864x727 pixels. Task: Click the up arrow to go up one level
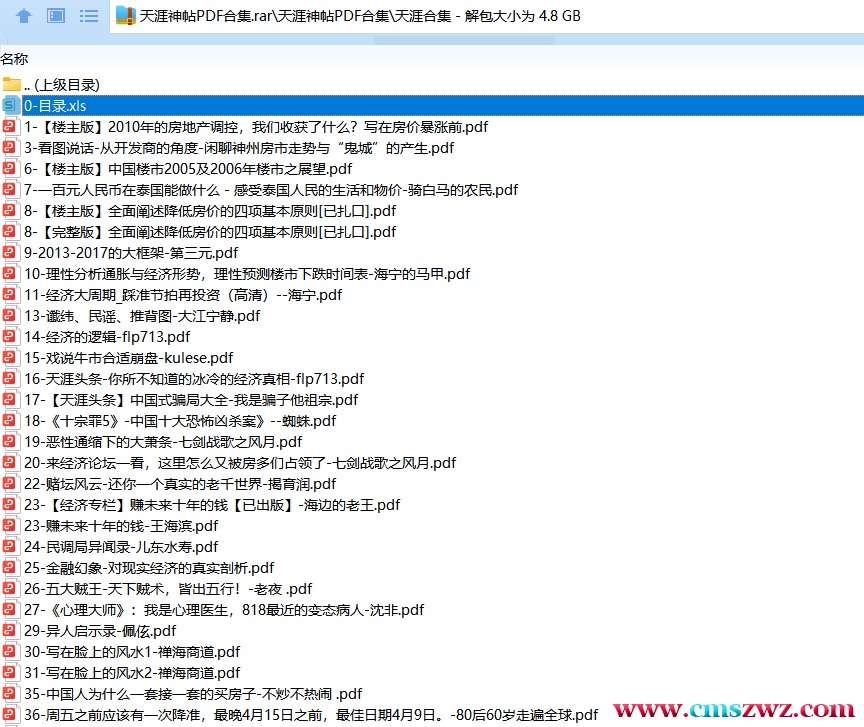point(24,15)
